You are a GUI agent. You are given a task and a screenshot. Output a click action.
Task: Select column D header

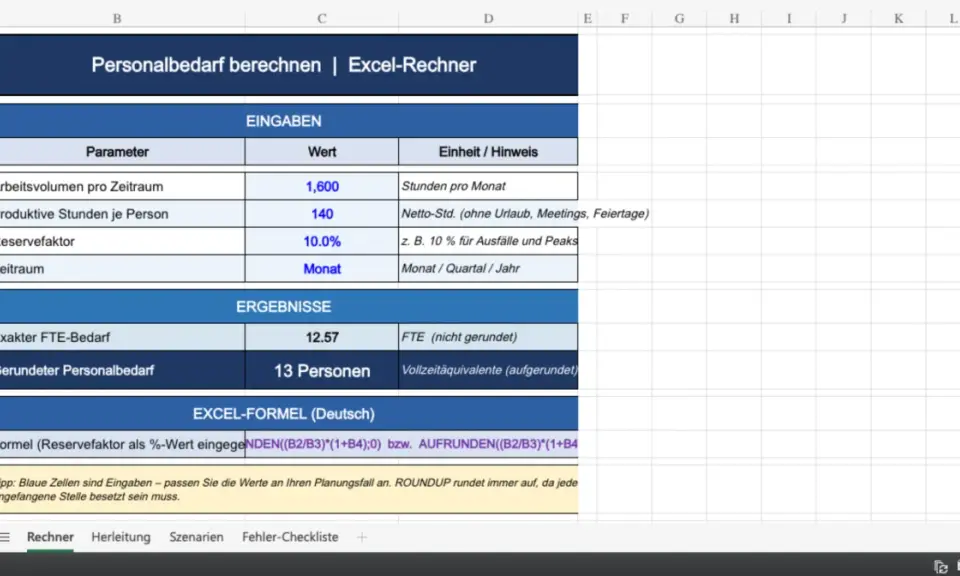[488, 18]
